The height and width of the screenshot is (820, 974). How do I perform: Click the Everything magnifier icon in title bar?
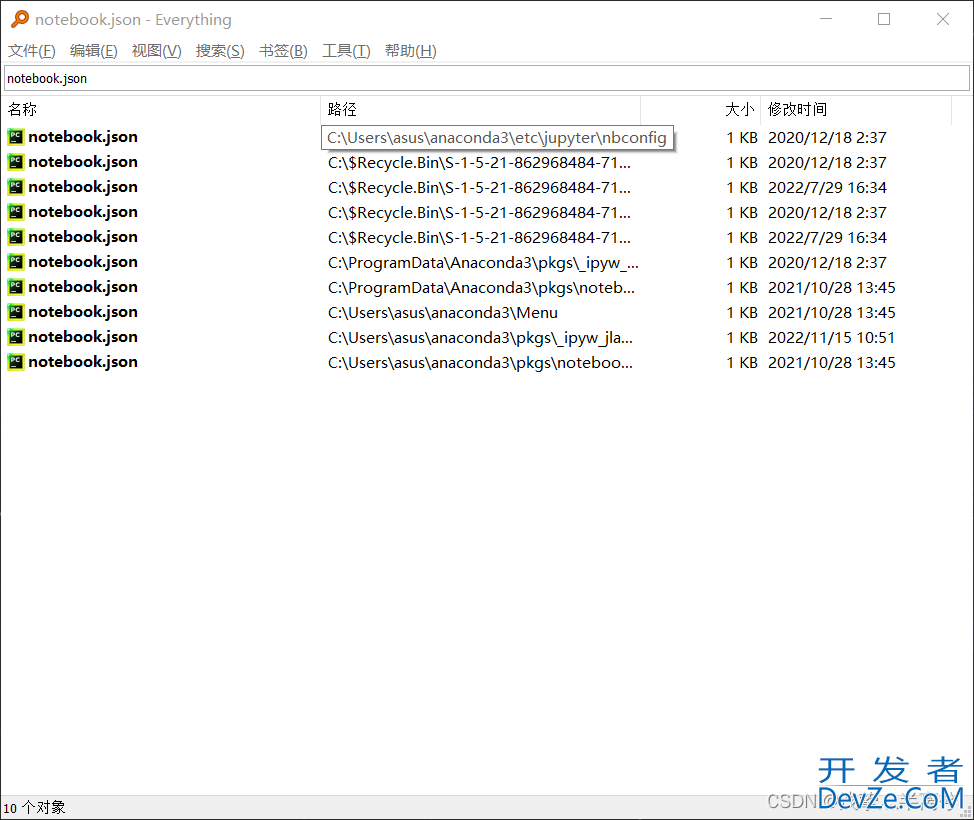tap(20, 19)
